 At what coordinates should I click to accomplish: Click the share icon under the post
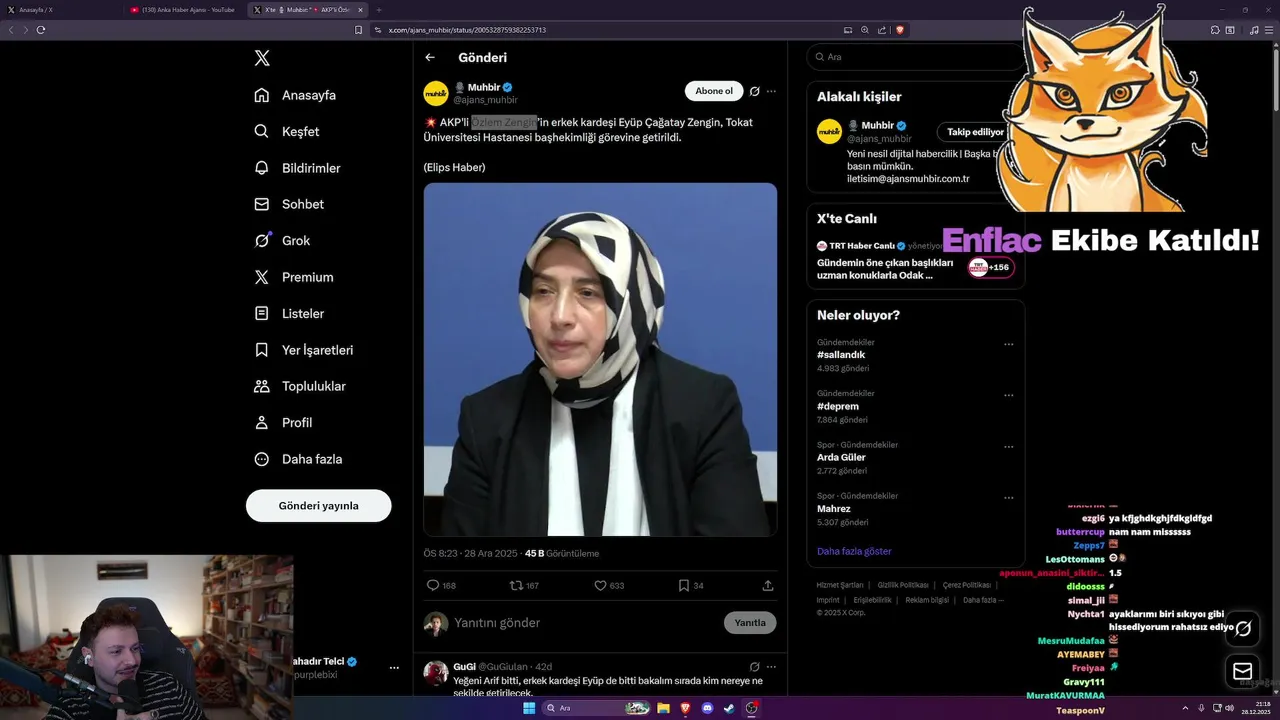pos(768,586)
